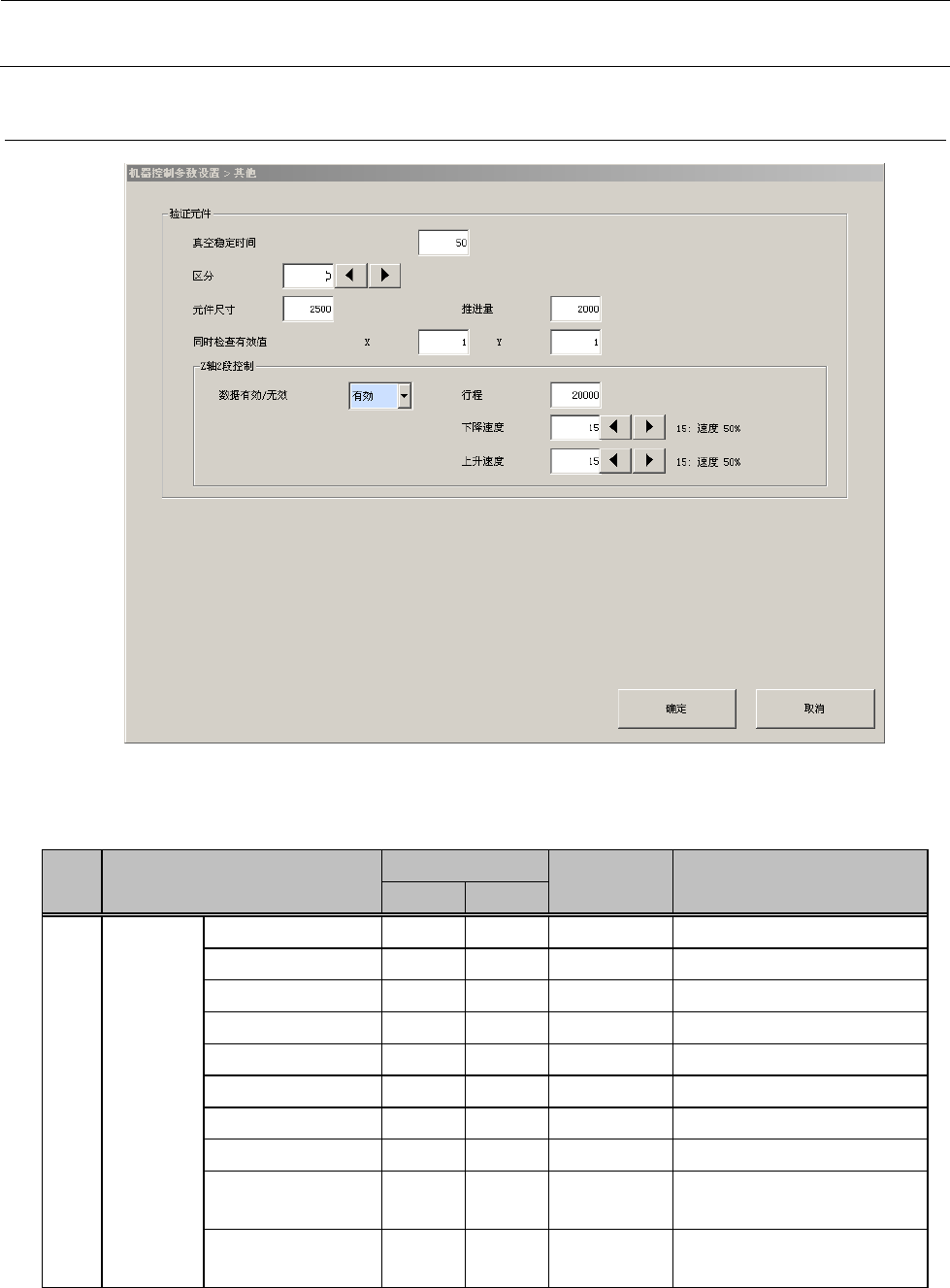Click the Y 同时检查有效值 field
This screenshot has width=950, height=1288.
(575, 342)
